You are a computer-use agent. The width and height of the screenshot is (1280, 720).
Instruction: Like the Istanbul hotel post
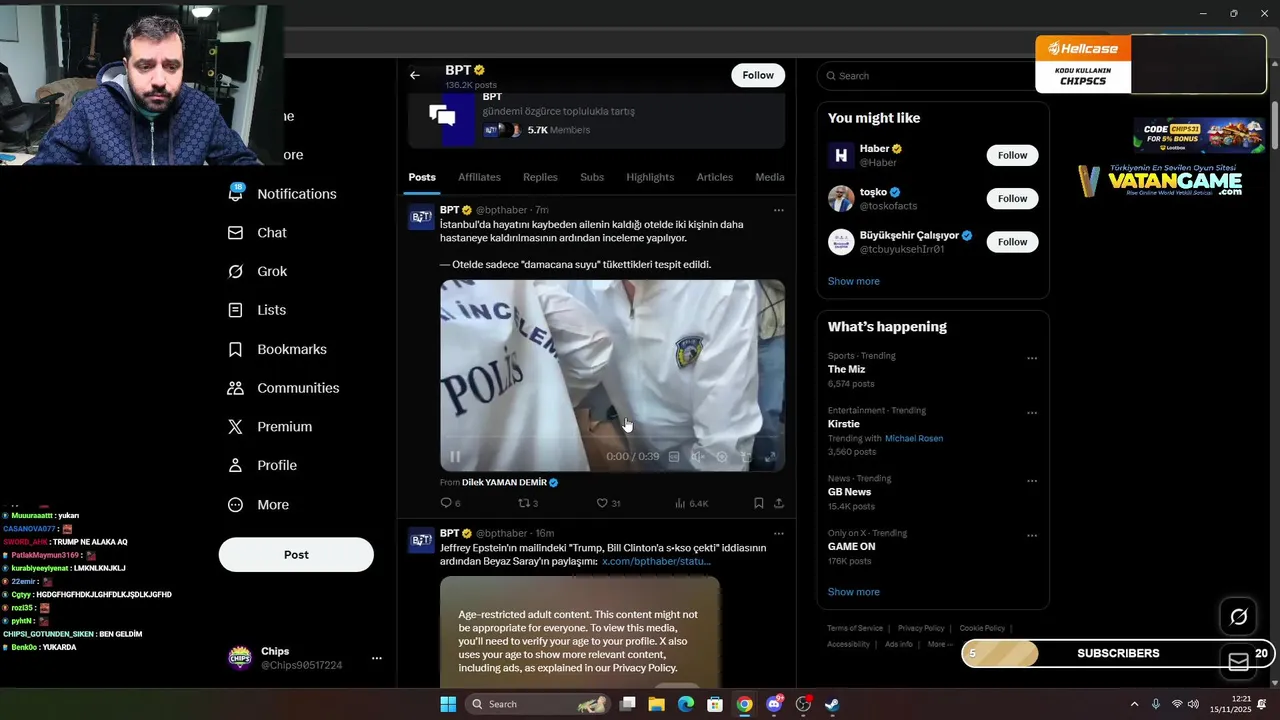pyautogui.click(x=608, y=503)
